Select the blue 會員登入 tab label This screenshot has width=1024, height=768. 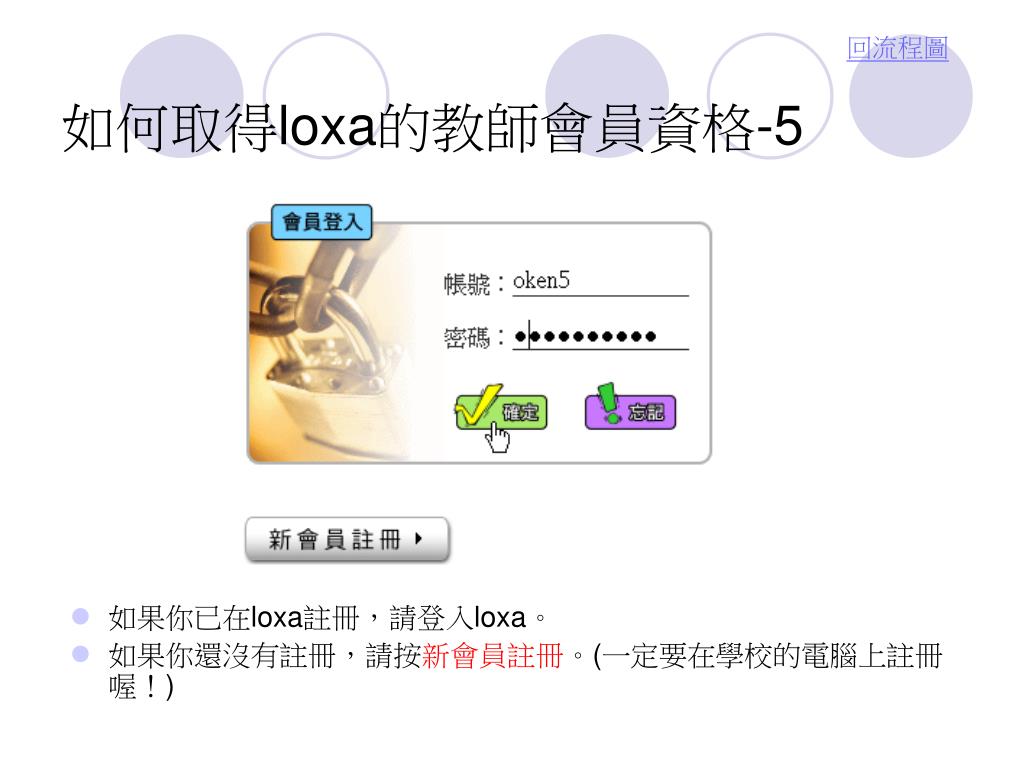pyautogui.click(x=322, y=222)
